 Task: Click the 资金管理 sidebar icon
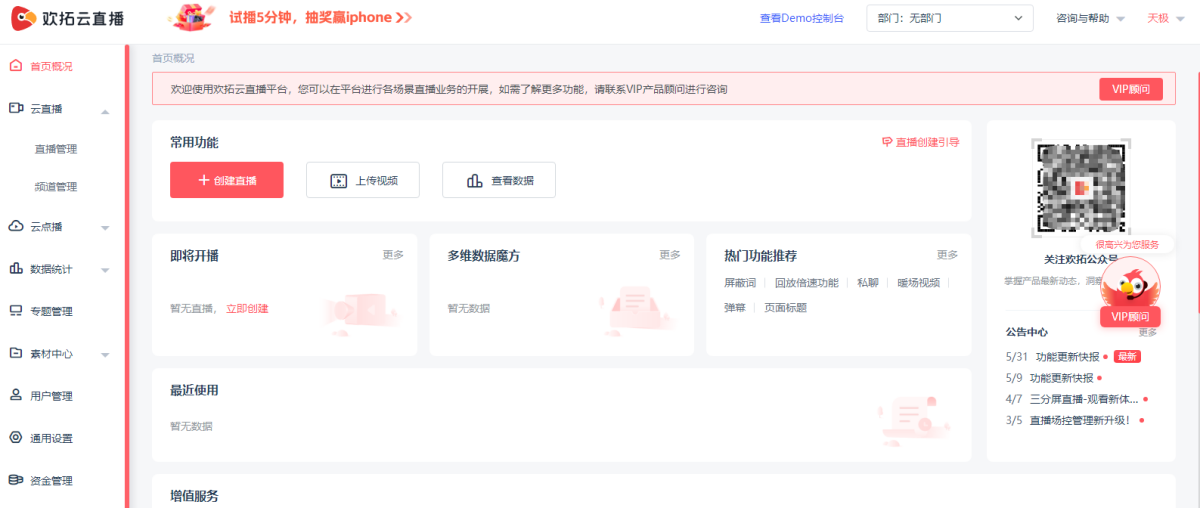pos(15,480)
